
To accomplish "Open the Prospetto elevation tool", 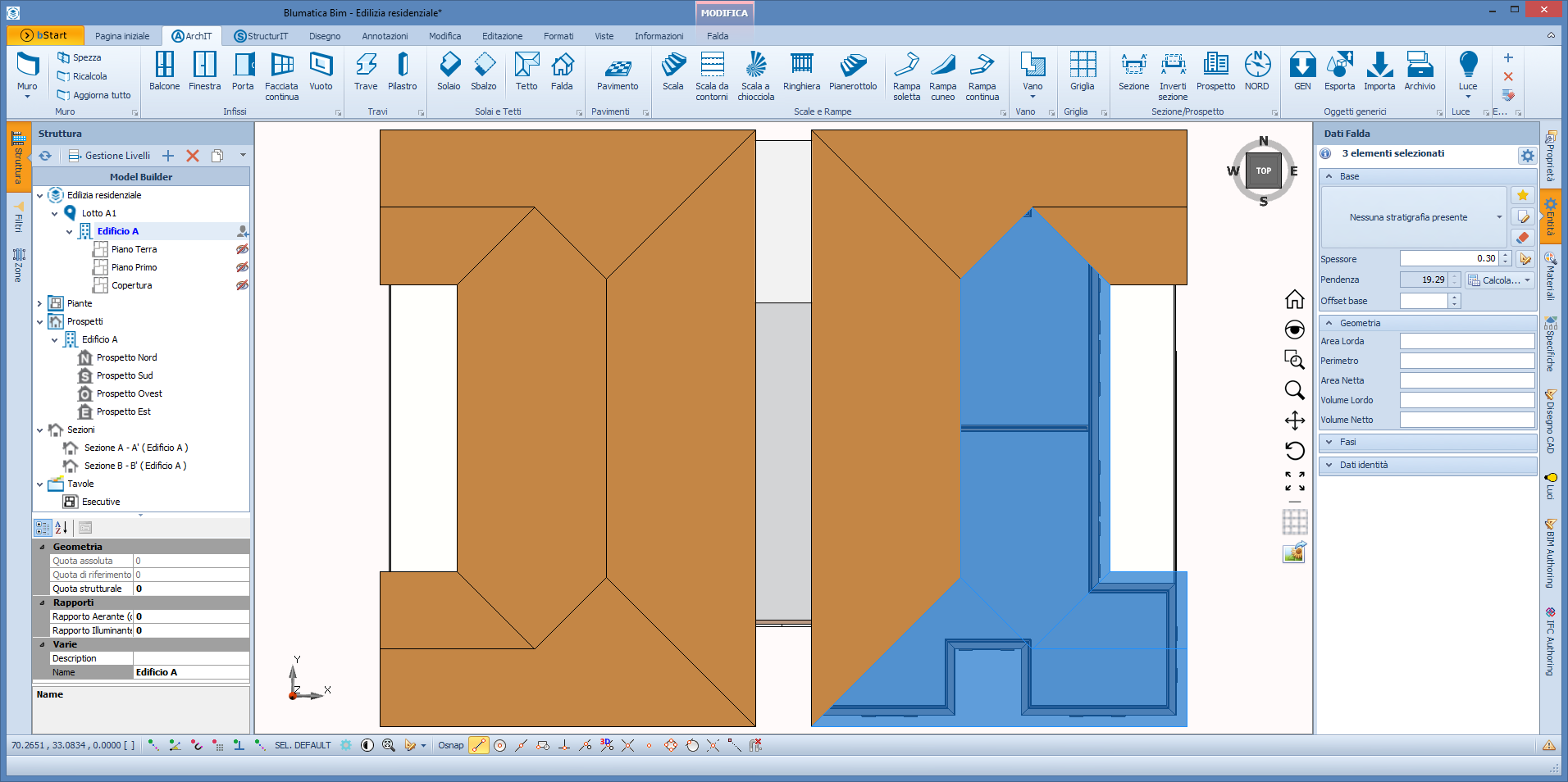I will pyautogui.click(x=1215, y=71).
